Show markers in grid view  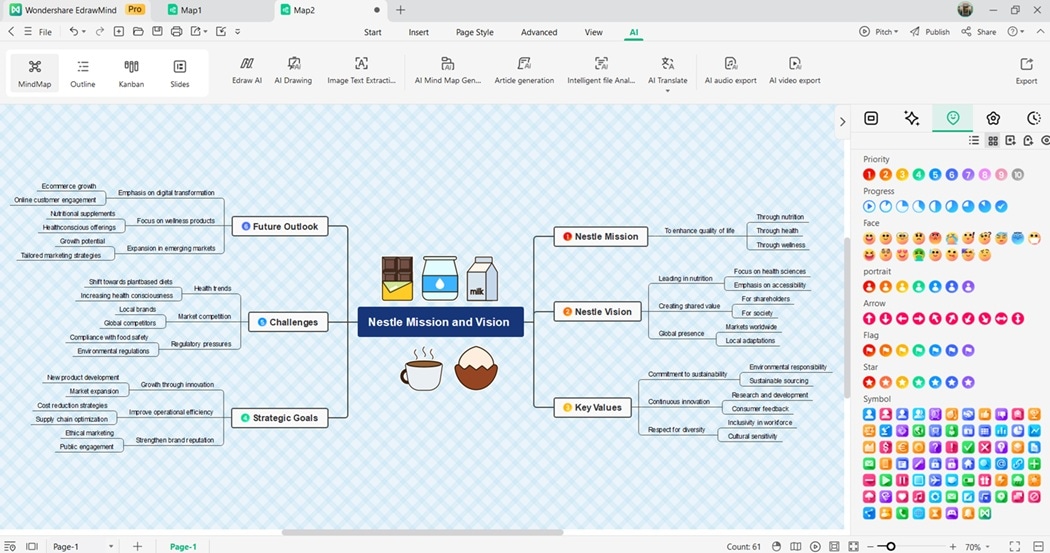[x=992, y=140]
